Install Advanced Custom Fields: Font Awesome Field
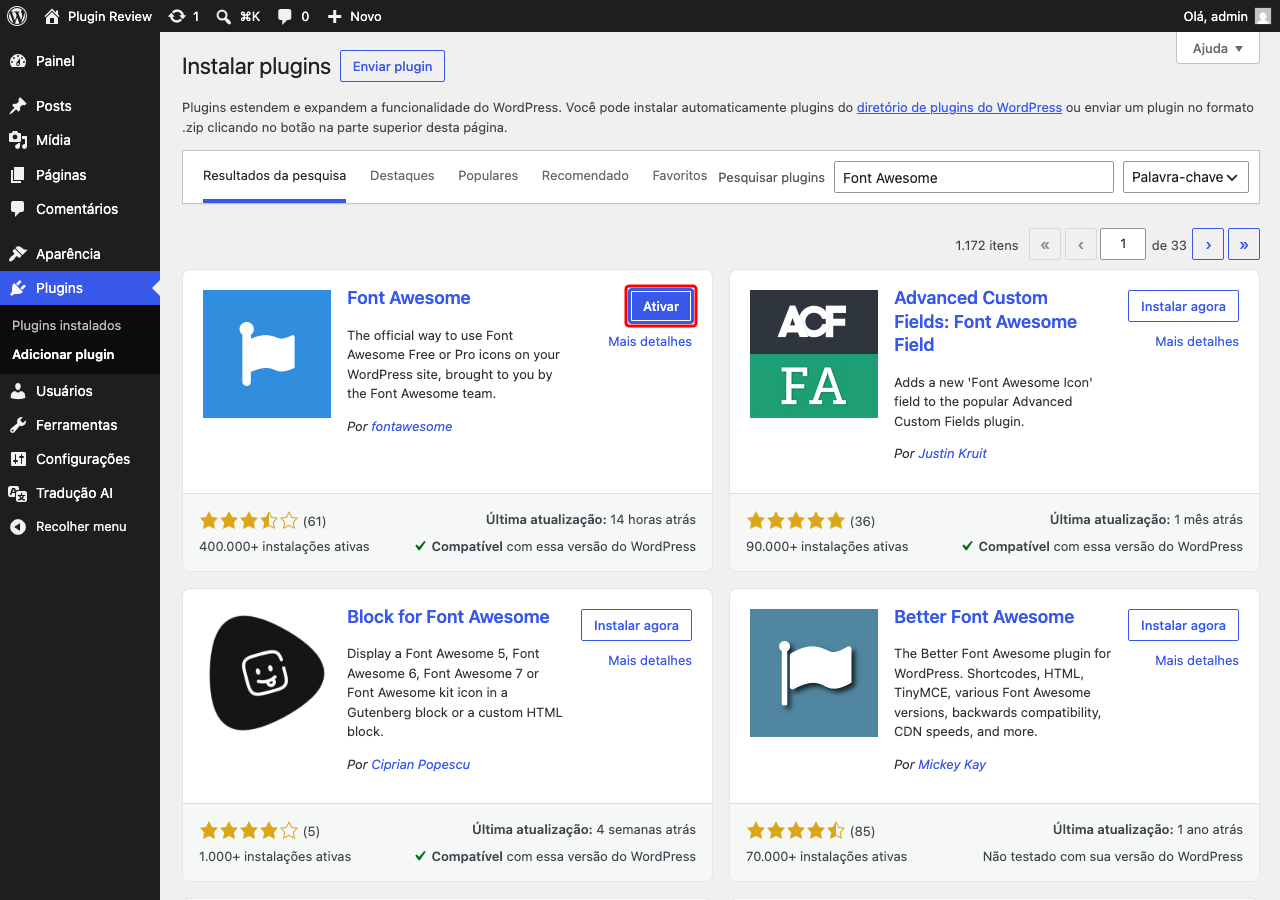 pyautogui.click(x=1183, y=306)
